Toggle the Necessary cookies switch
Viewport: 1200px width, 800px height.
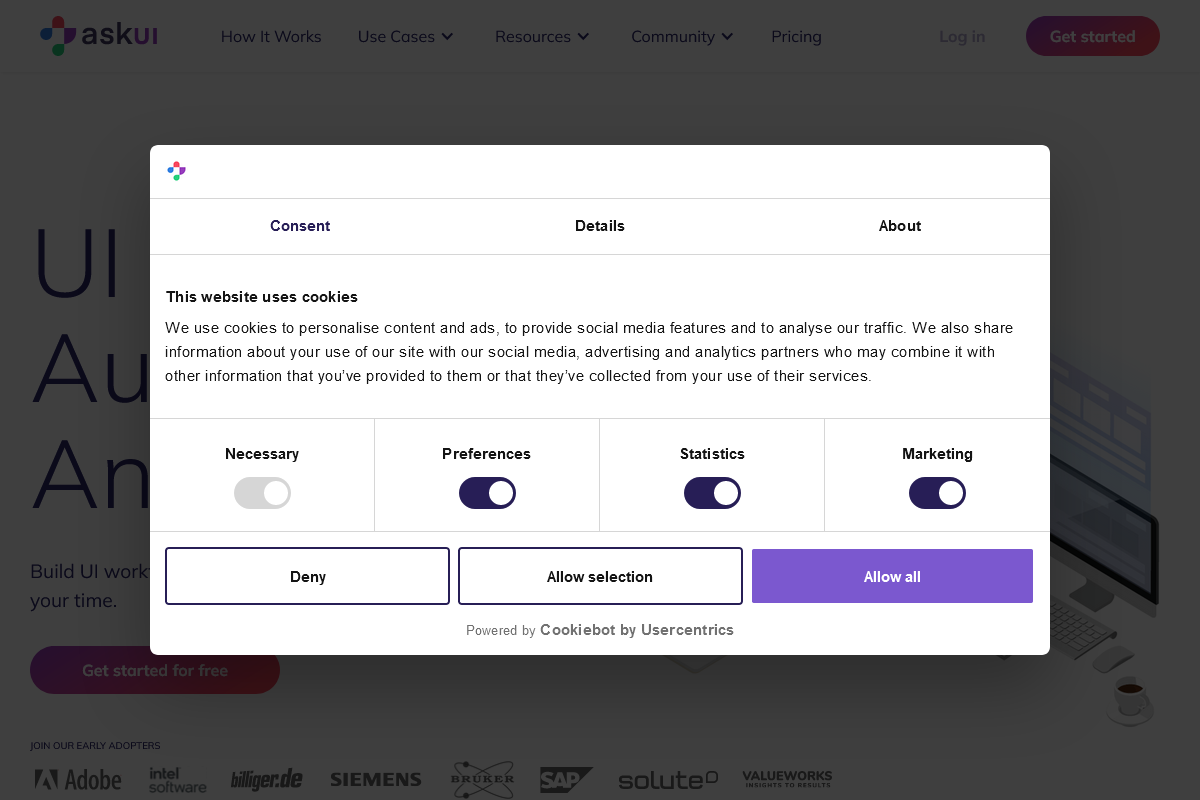click(262, 493)
